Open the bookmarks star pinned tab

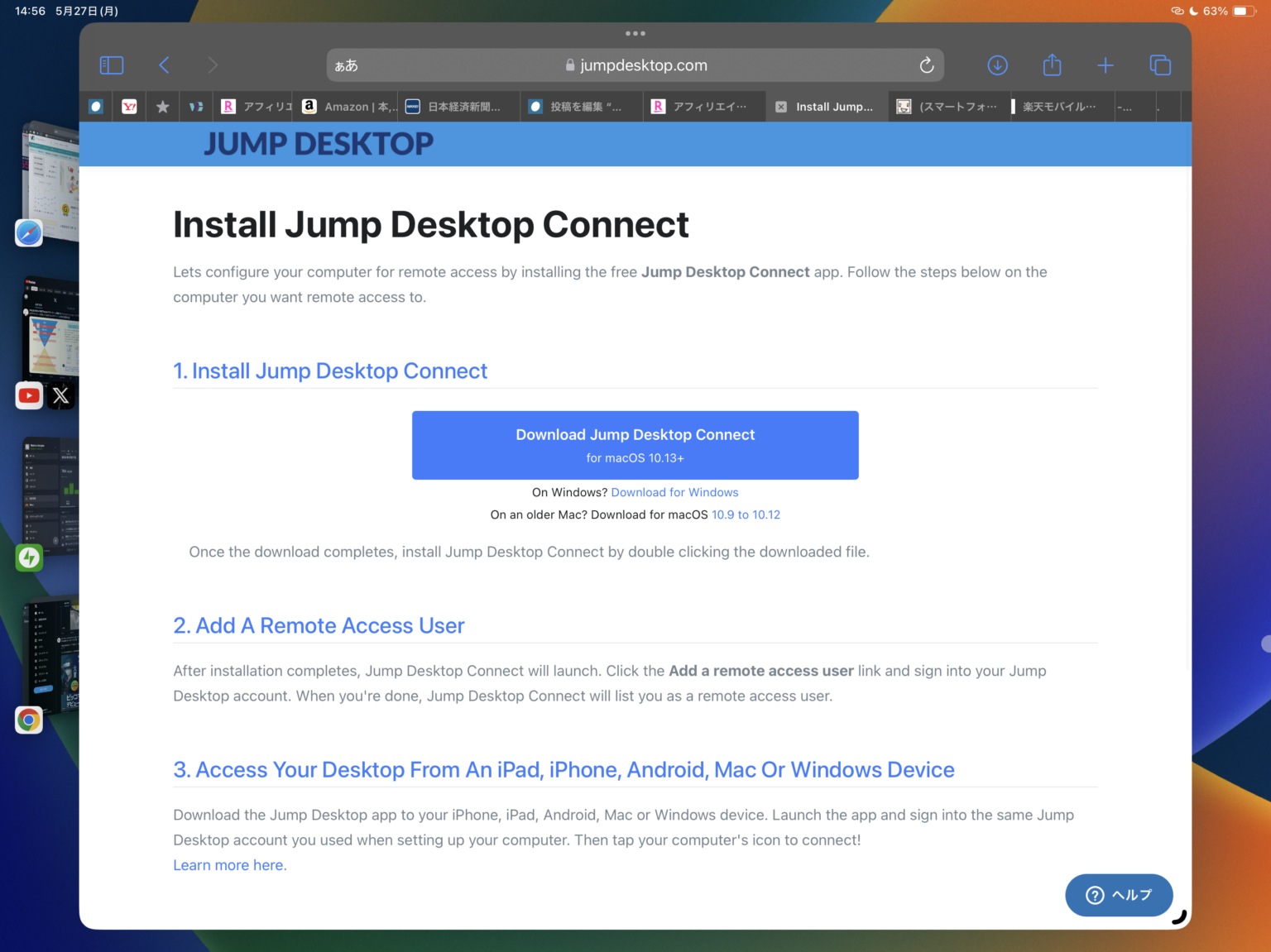click(x=163, y=107)
